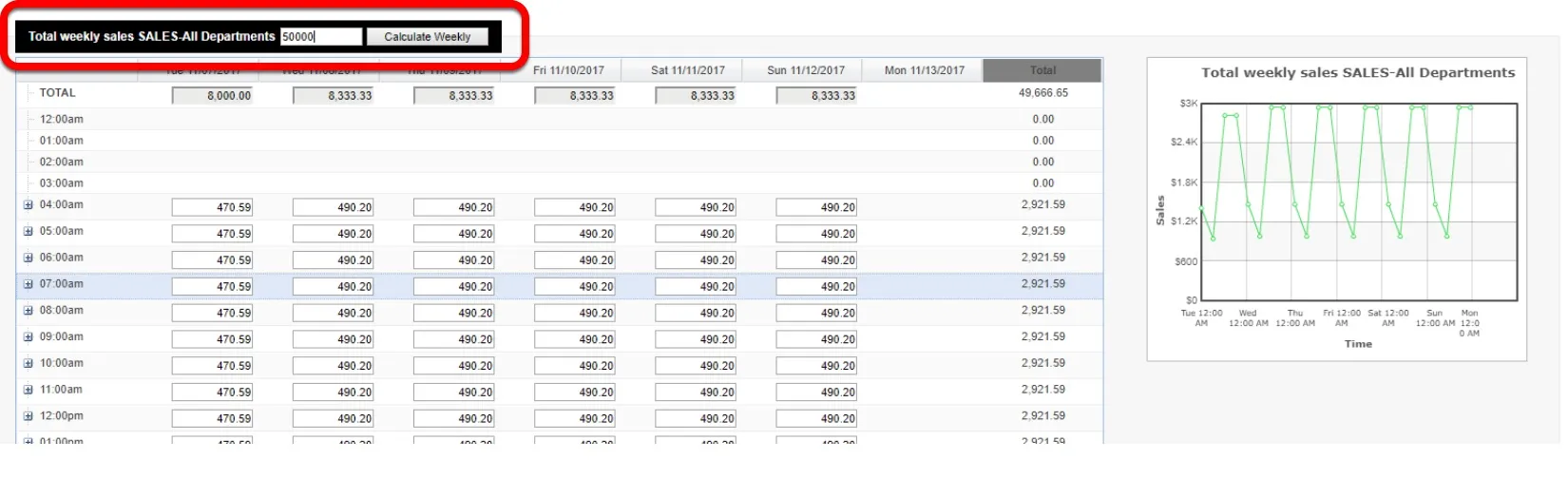
Task: Edit the 08:00am Sunday cell 490.20
Action: pyautogui.click(x=815, y=314)
